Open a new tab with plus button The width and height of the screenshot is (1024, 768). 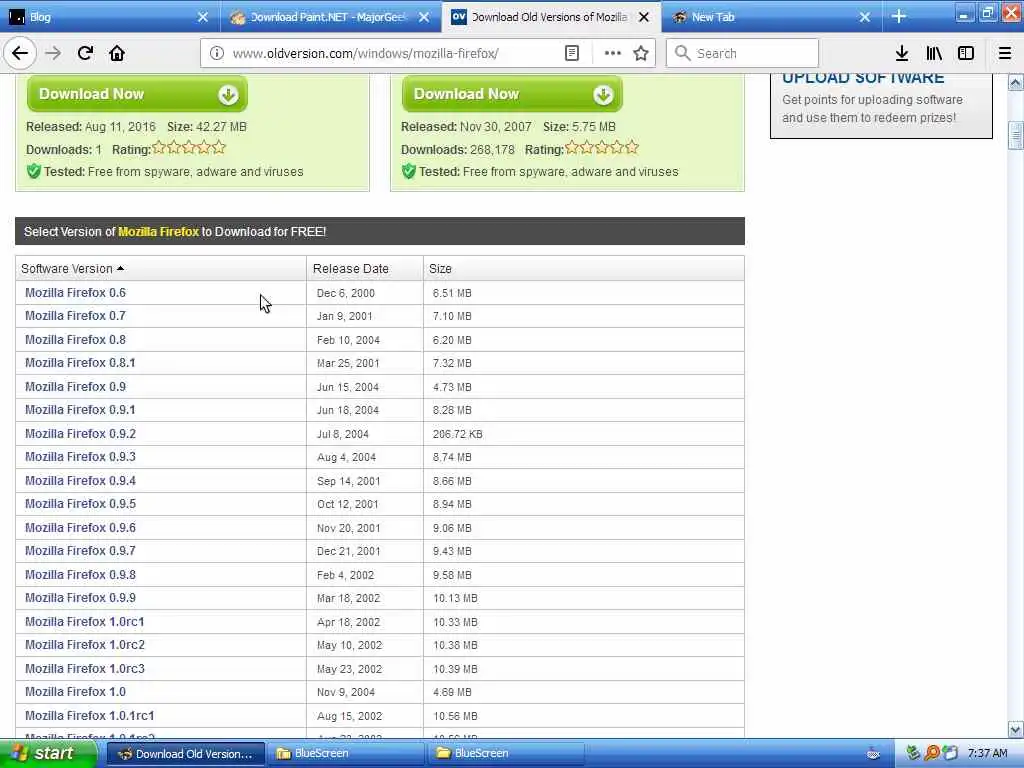pyautogui.click(x=899, y=17)
